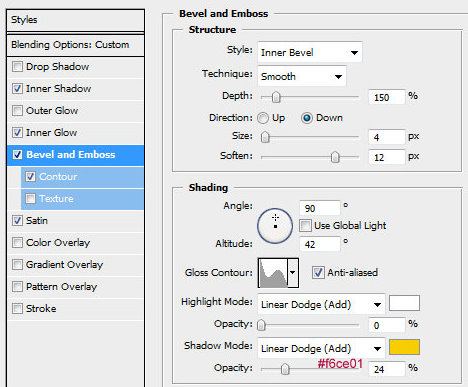This screenshot has height=387, width=468.
Task: Open the Texture sub-style entry
Action: click(x=82, y=199)
